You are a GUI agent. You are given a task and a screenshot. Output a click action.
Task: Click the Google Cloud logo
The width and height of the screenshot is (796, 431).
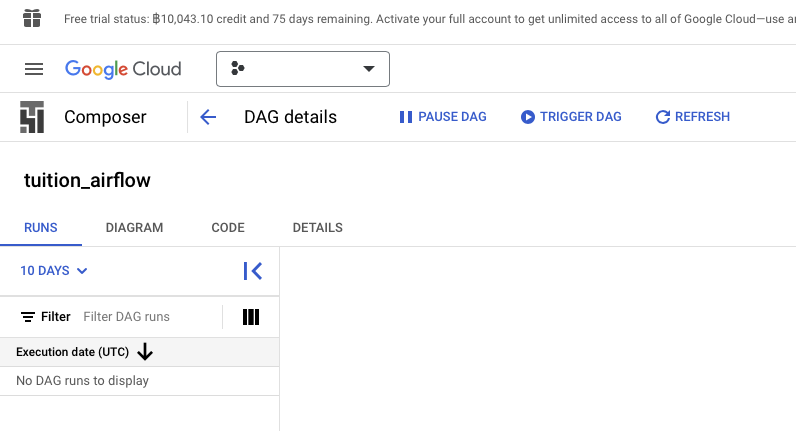pyautogui.click(x=123, y=69)
